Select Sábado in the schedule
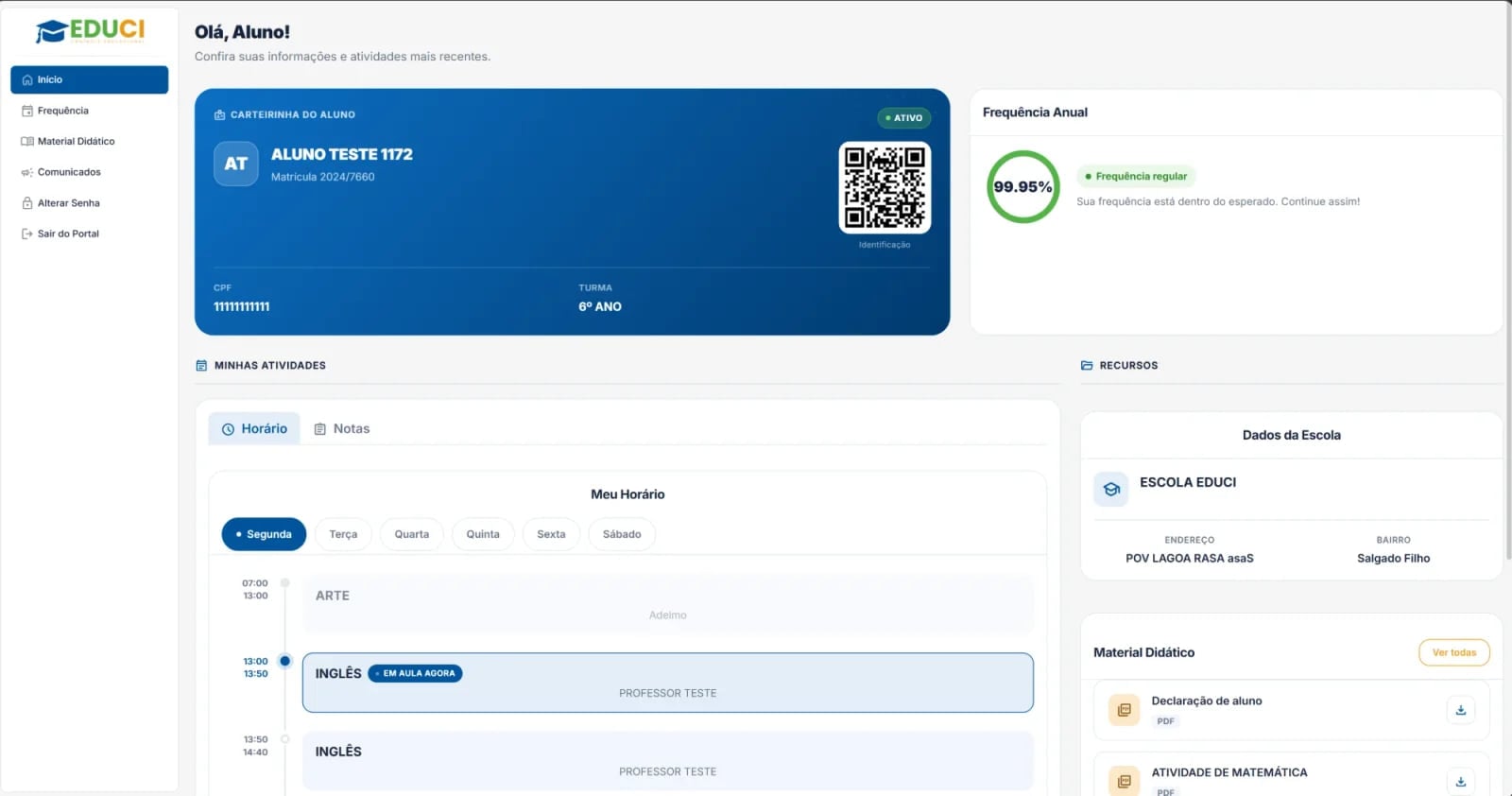Image resolution: width=1512 pixels, height=796 pixels. 622,534
